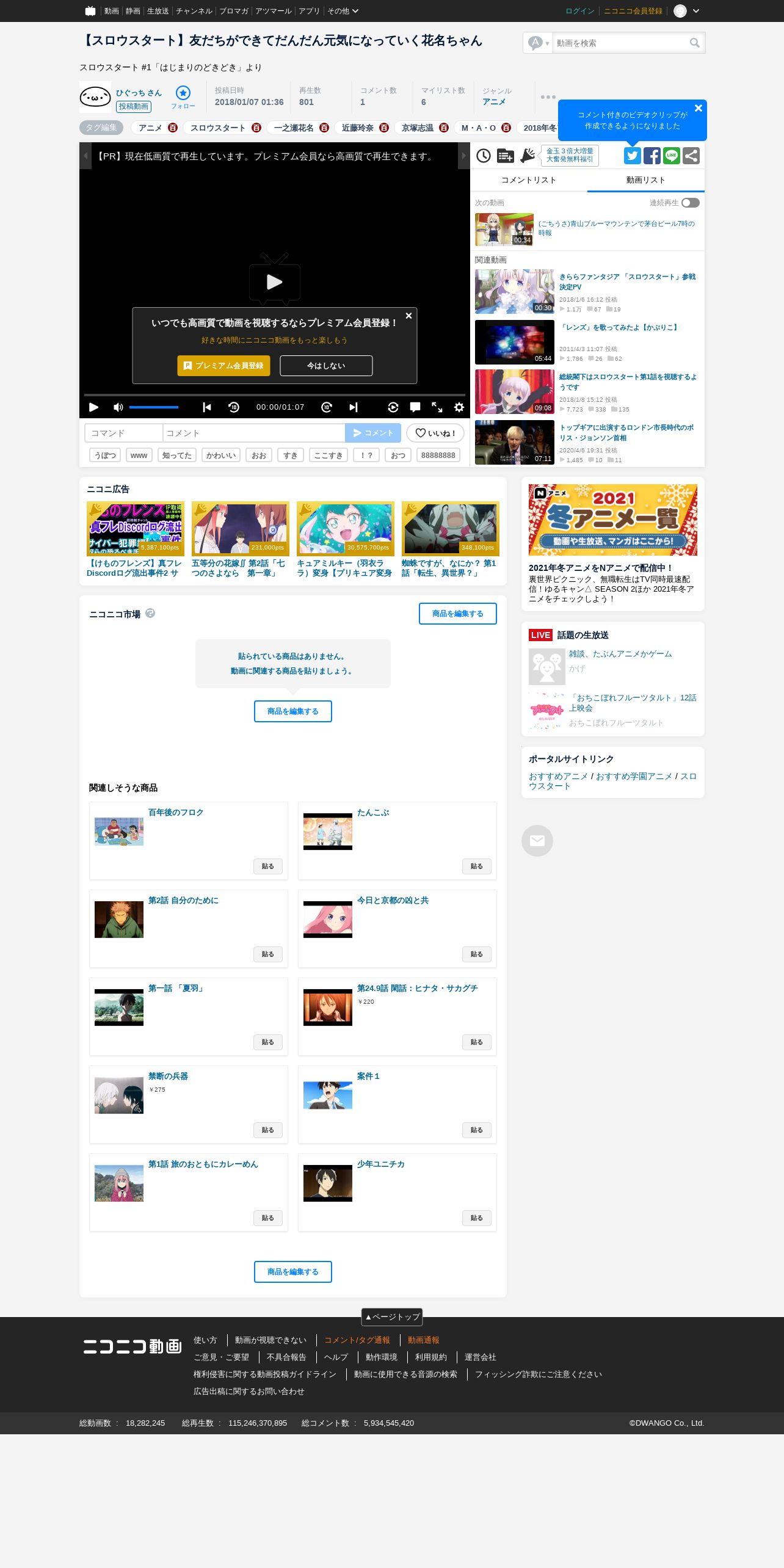Open the search type selector dropdown
The width and height of the screenshot is (784, 1568).
tap(538, 43)
